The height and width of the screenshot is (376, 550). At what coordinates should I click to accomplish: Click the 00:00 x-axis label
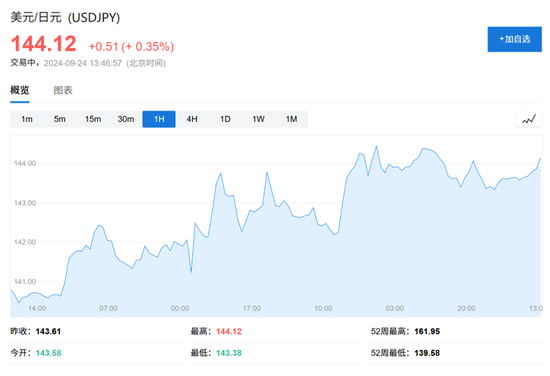tap(180, 308)
